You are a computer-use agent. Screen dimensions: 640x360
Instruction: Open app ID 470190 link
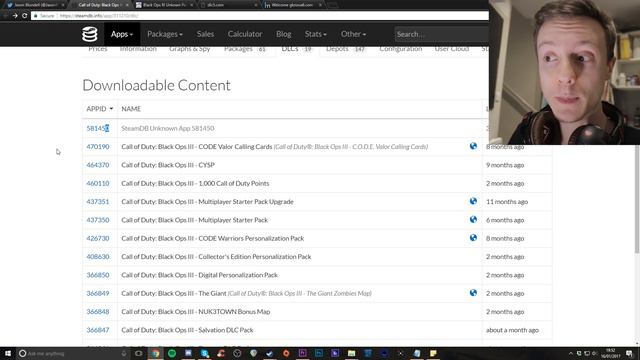(98, 147)
